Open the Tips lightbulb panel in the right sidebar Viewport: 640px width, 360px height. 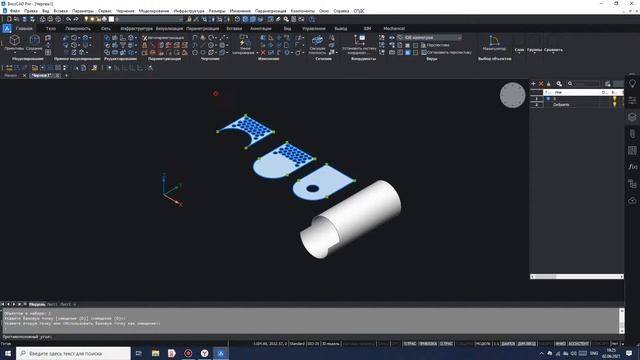click(x=632, y=84)
